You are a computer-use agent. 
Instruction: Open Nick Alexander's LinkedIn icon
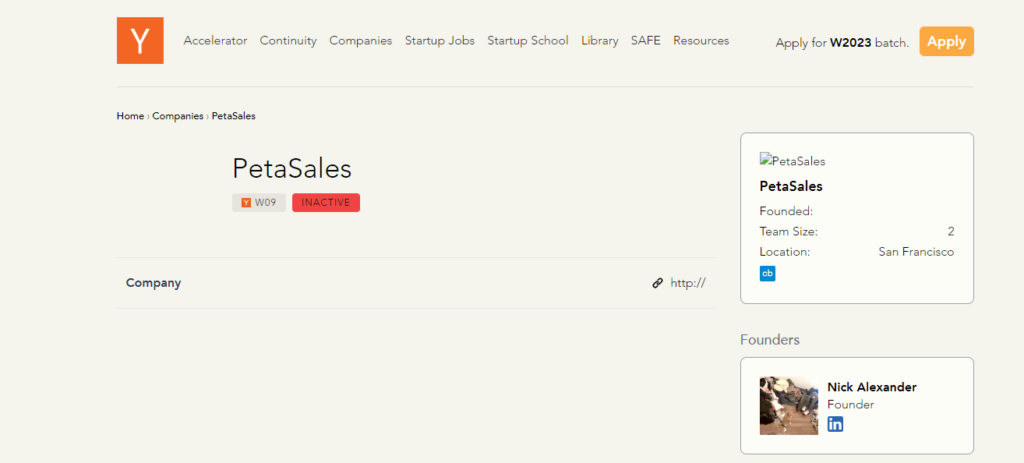pyautogui.click(x=835, y=424)
